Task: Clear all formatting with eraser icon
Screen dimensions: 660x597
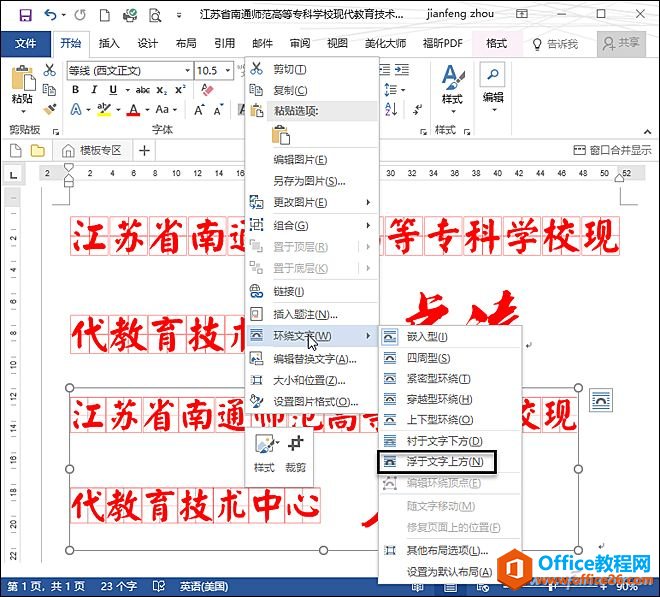Action: click(207, 90)
